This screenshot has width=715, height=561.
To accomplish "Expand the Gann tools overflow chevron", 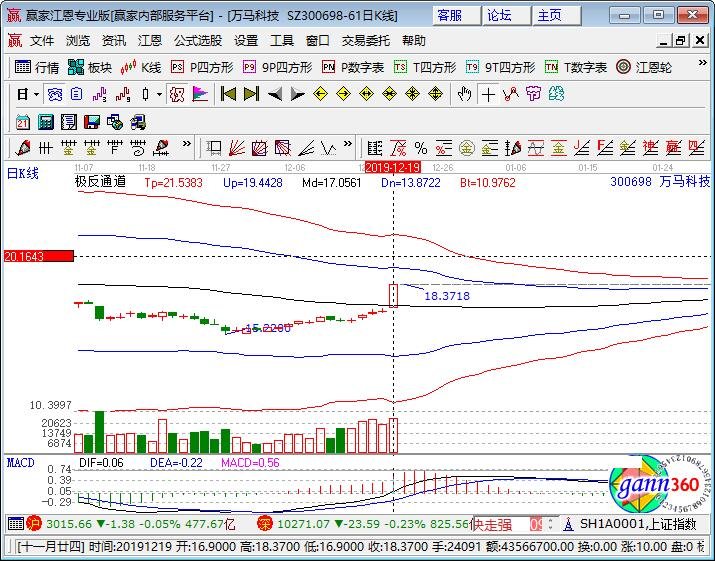I will point(347,144).
